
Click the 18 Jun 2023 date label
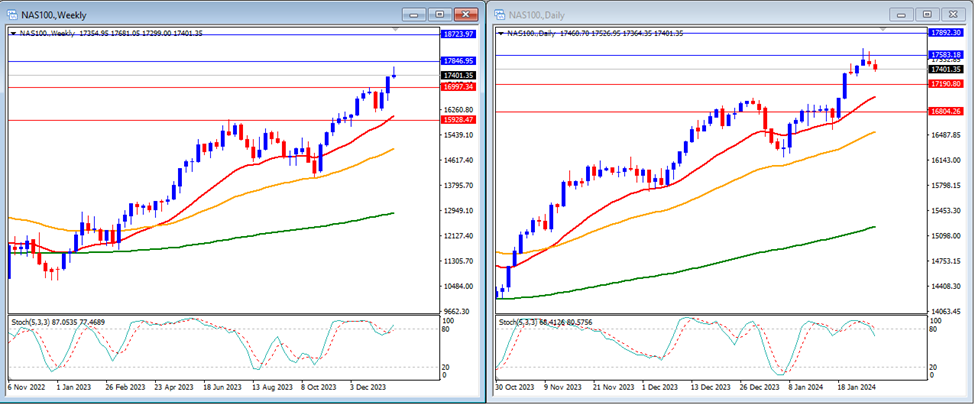224,387
